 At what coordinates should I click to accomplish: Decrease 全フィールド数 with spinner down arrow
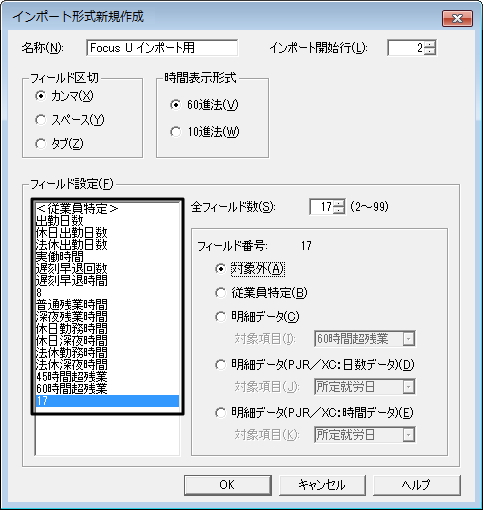339,211
